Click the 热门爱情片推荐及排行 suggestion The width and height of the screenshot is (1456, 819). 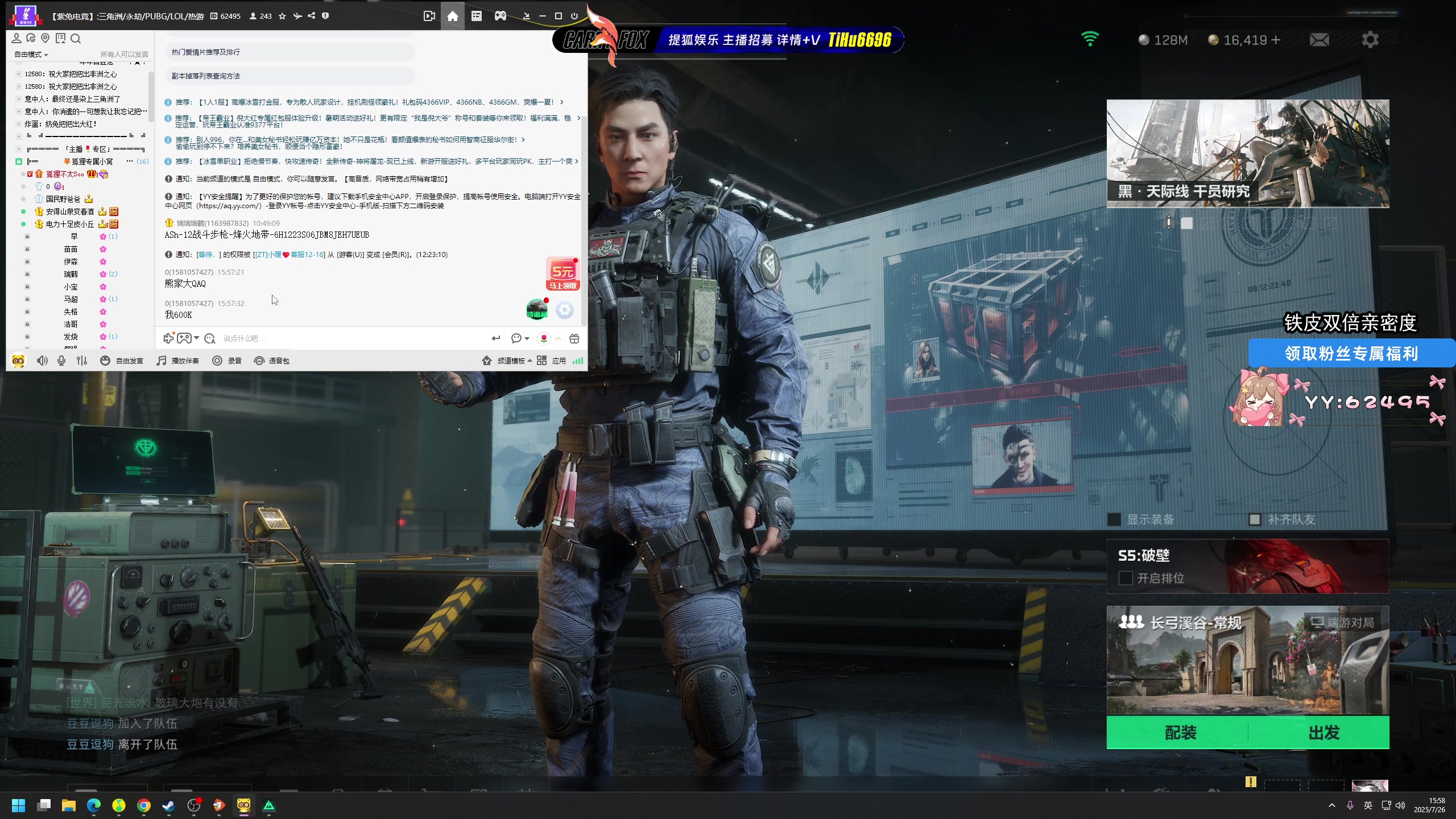tap(290, 52)
